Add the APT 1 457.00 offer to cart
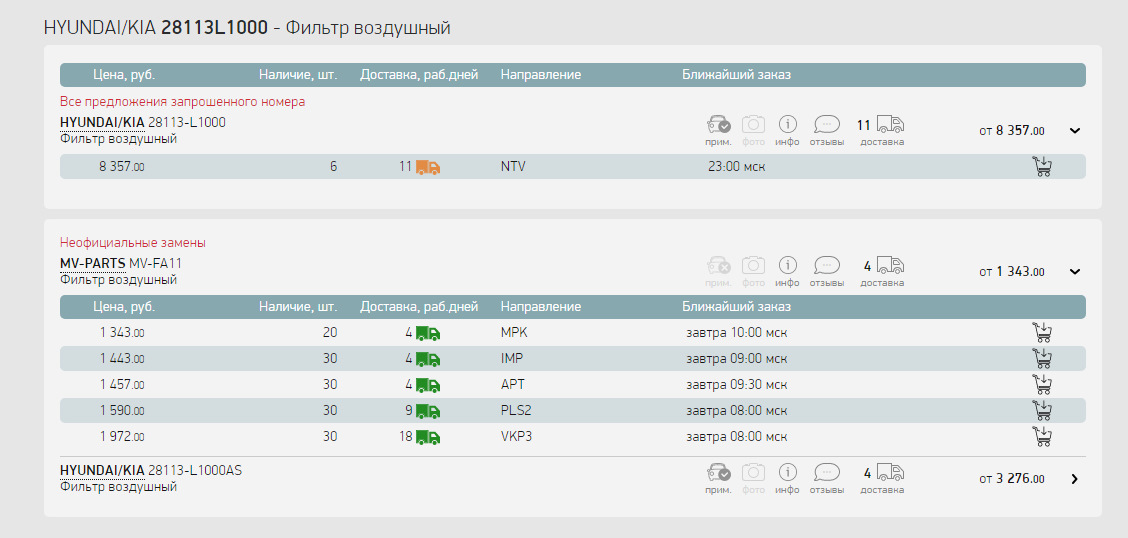 (x=1042, y=385)
